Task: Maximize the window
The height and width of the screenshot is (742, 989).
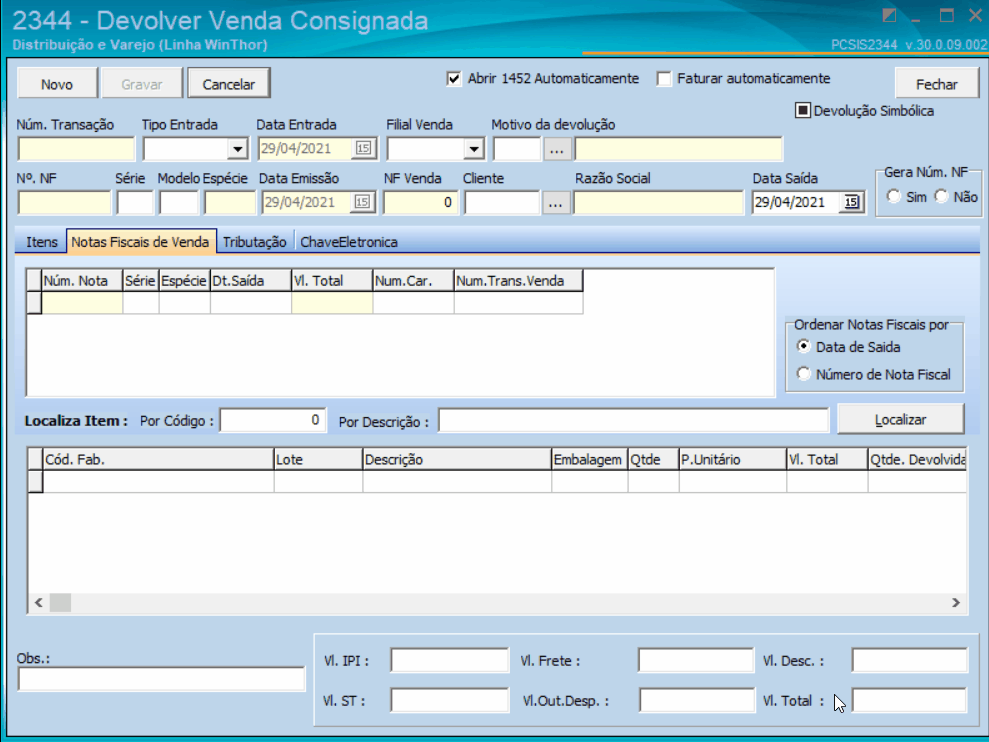Action: 946,16
